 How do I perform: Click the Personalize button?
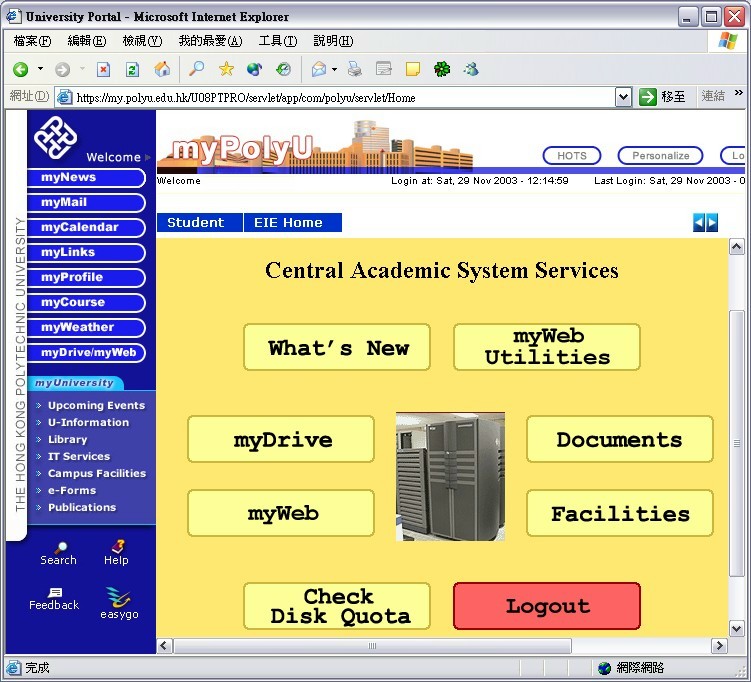point(660,156)
